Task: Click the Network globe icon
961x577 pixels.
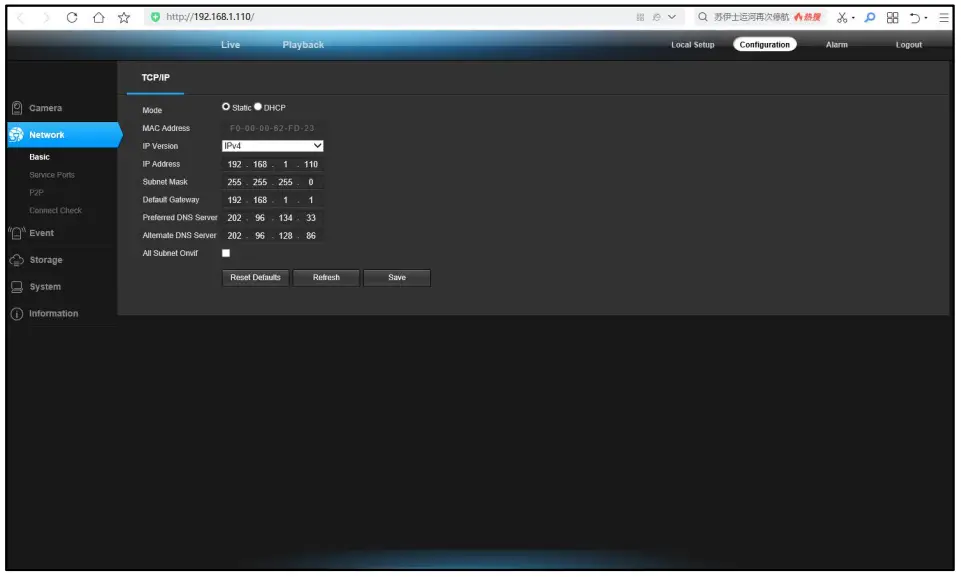Action: [x=16, y=135]
